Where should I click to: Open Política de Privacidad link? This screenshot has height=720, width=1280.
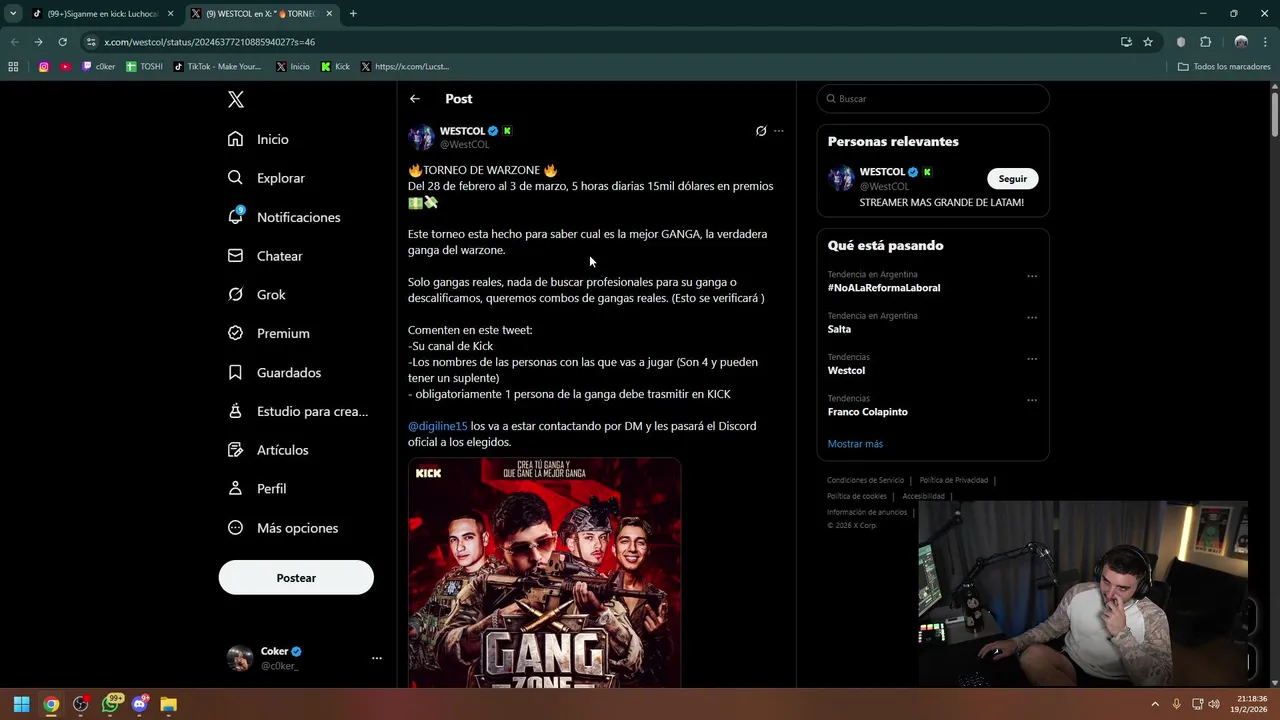click(x=953, y=480)
